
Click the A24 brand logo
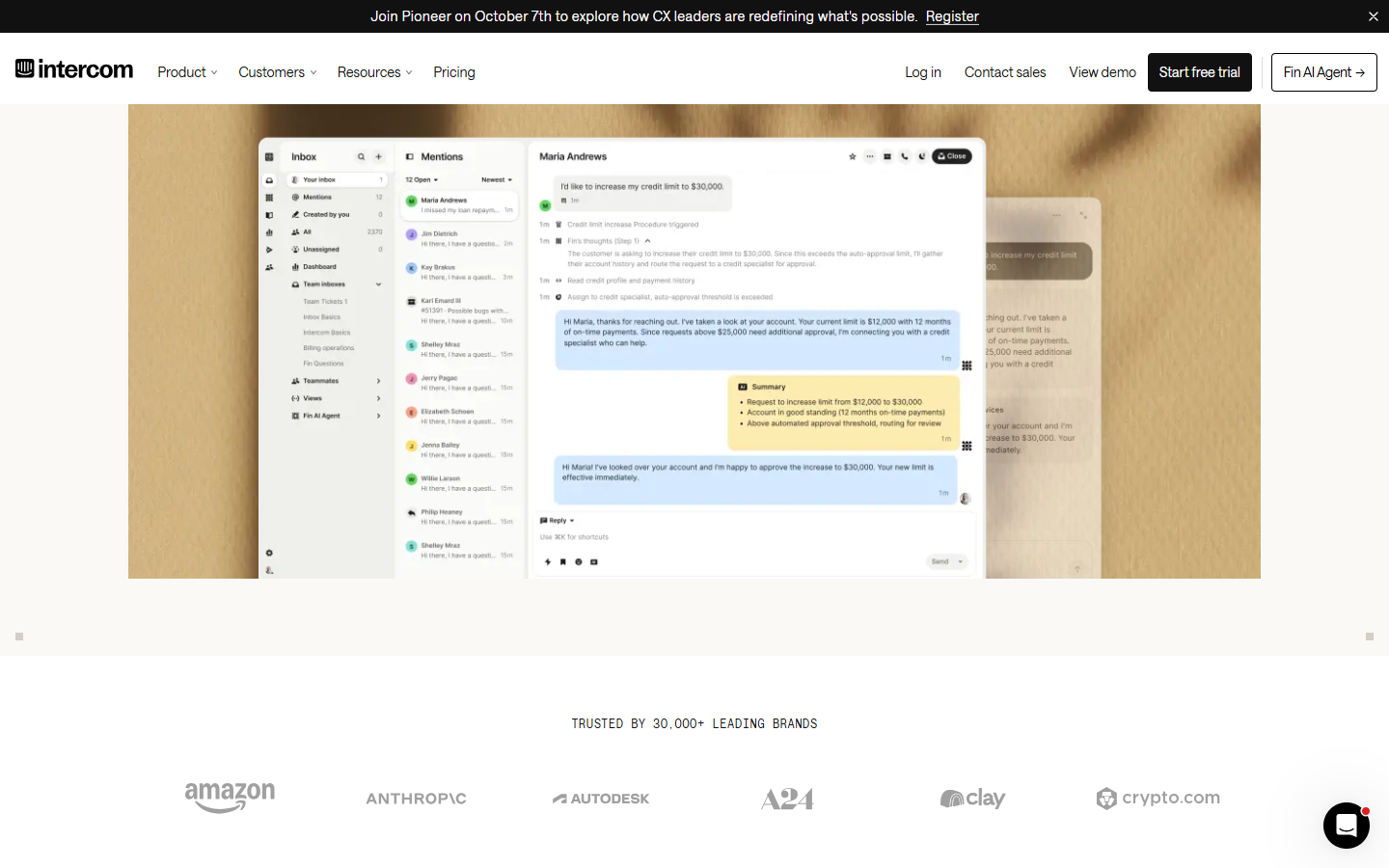787,799
